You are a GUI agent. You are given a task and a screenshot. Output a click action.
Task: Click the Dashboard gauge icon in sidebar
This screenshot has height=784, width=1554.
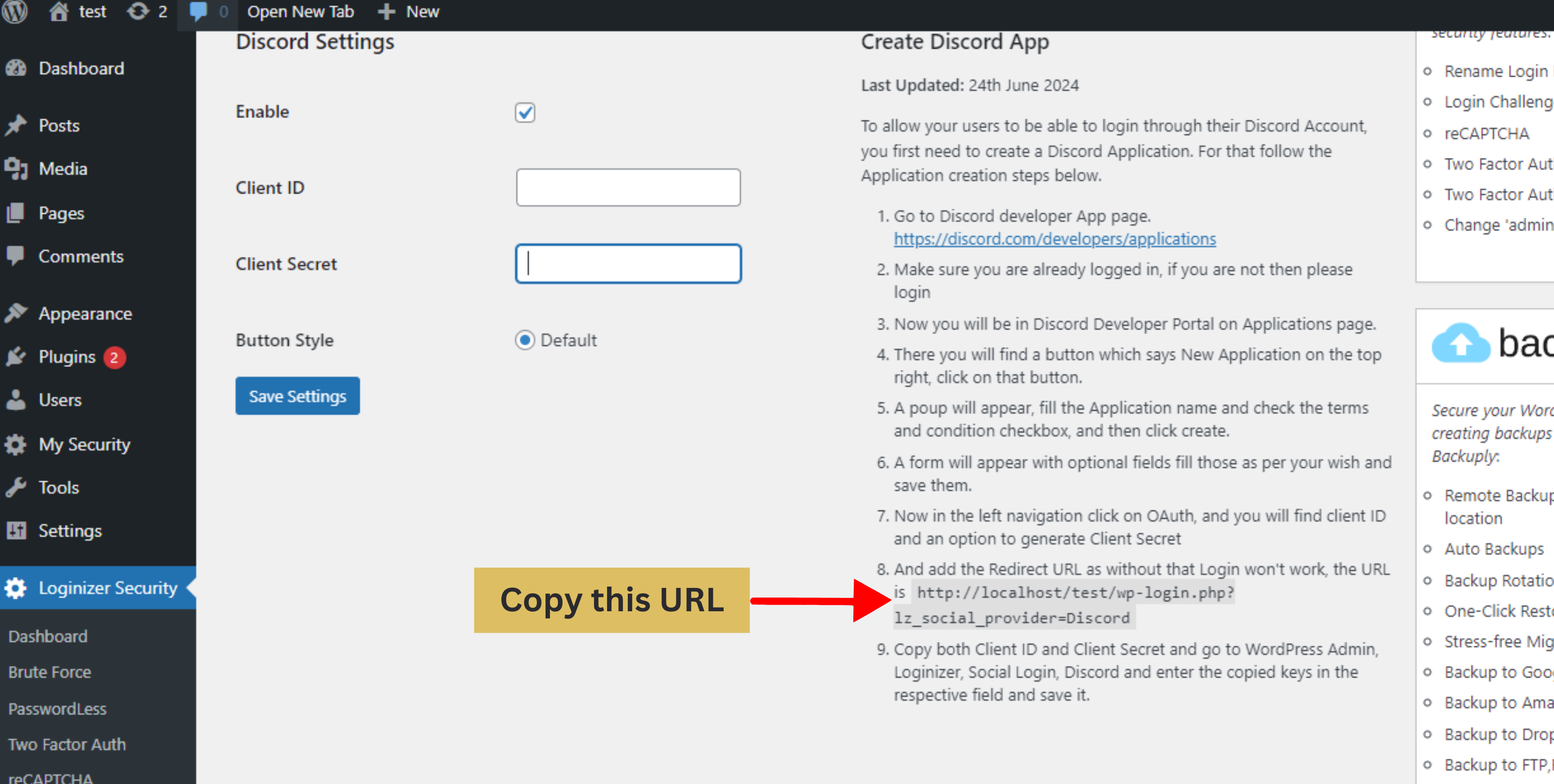tap(16, 68)
